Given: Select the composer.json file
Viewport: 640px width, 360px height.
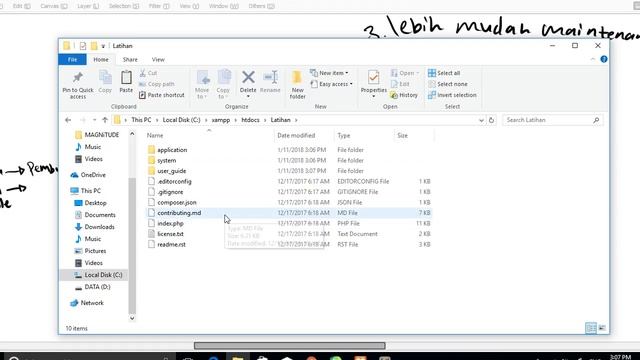Looking at the screenshot, I should (177, 202).
